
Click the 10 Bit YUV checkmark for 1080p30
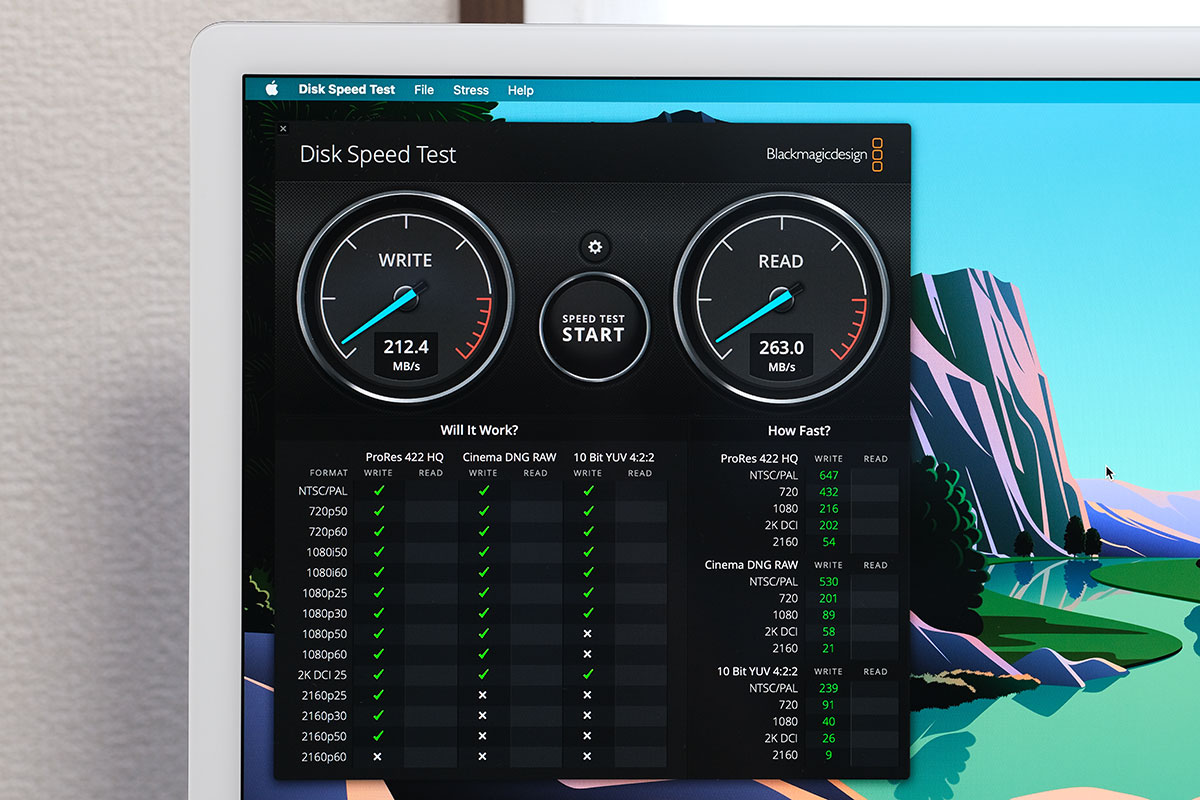coord(588,613)
